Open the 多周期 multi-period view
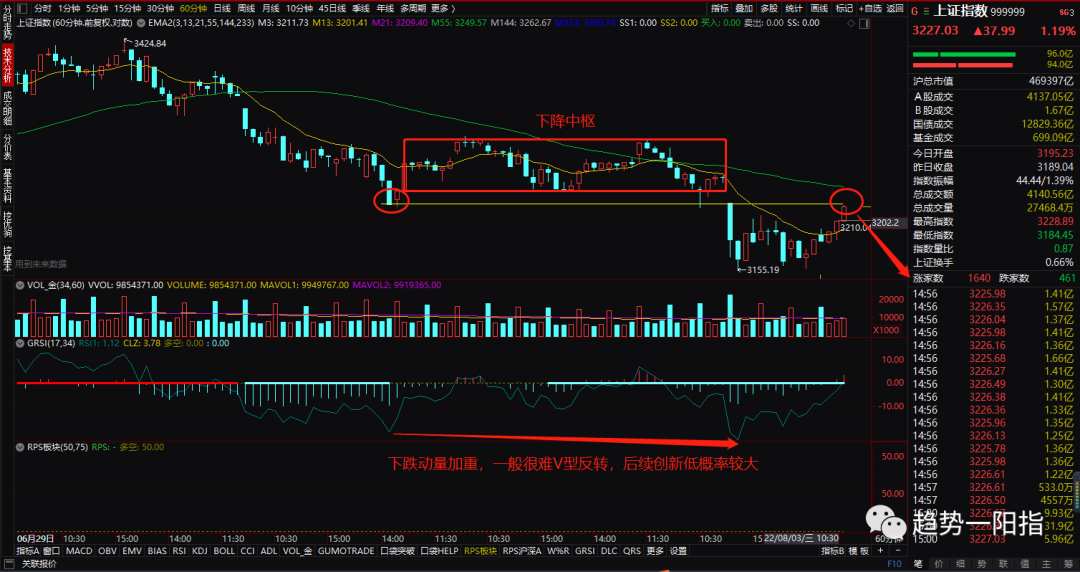Viewport: 1080px width, 572px height. click(413, 8)
